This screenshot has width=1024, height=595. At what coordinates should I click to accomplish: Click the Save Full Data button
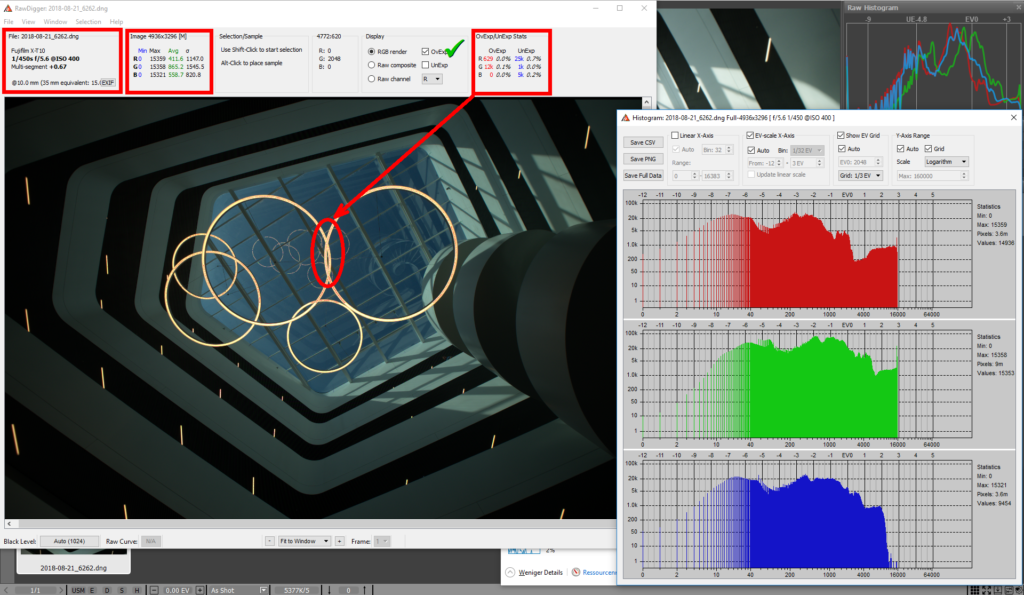pos(641,176)
